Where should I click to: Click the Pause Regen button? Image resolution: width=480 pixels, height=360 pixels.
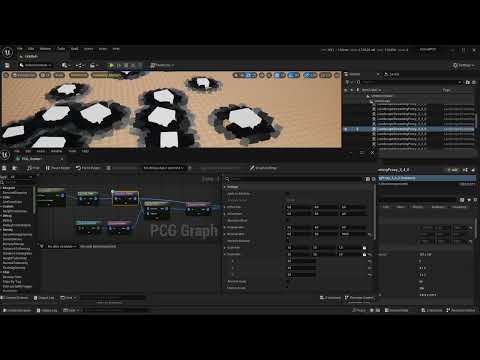click(x=58, y=168)
